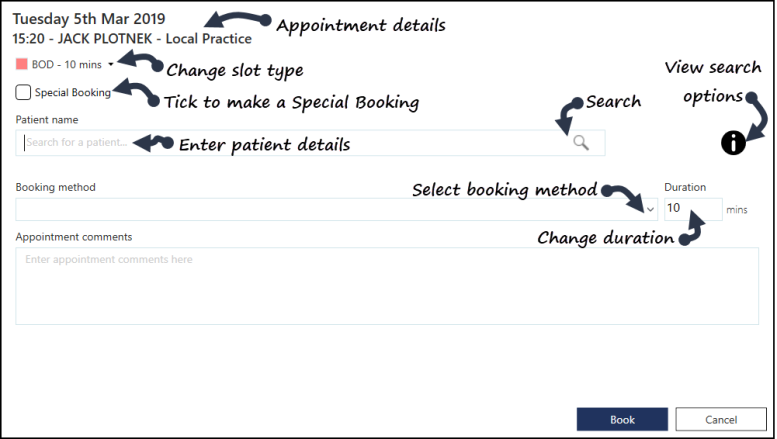Click the Duration label

pyautogui.click(x=685, y=187)
